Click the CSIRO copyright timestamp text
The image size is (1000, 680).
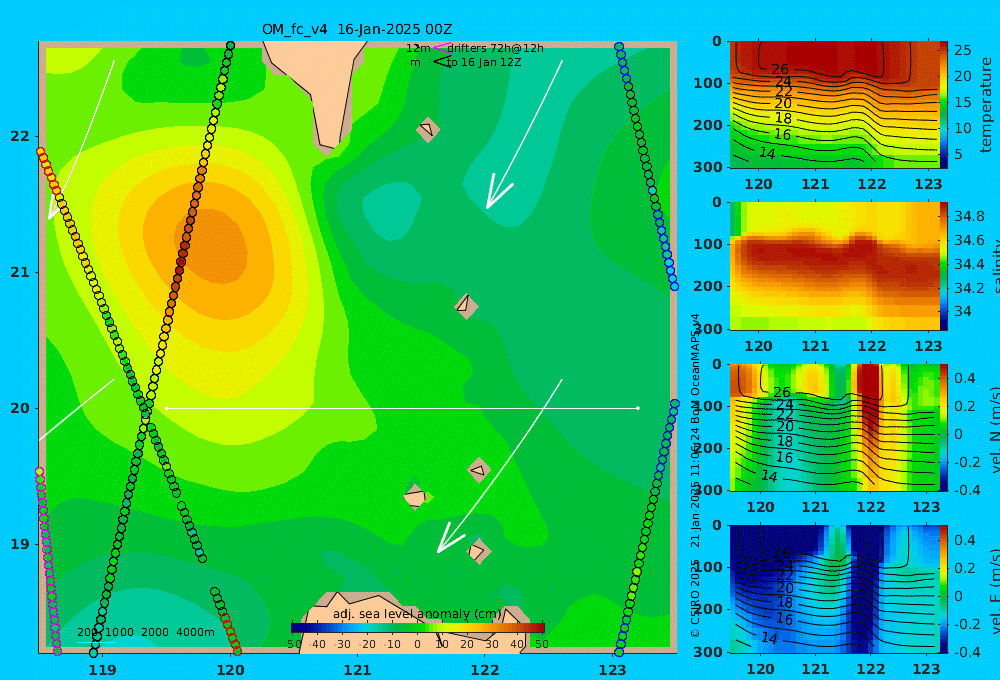695,475
